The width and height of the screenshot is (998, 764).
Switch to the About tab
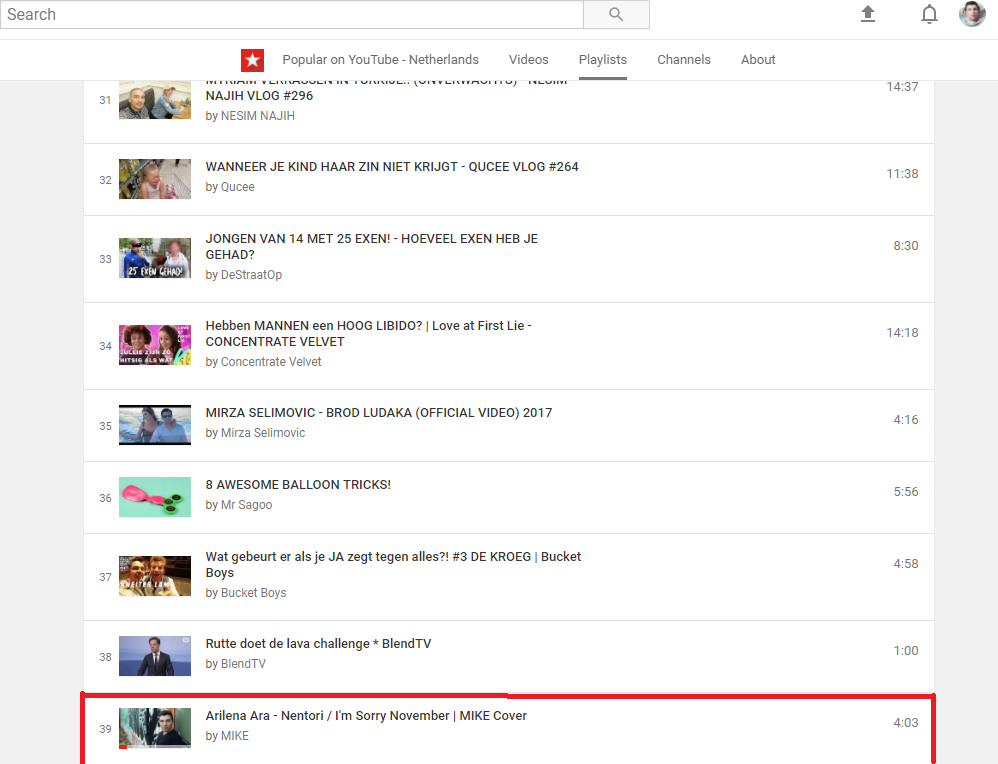coord(758,60)
